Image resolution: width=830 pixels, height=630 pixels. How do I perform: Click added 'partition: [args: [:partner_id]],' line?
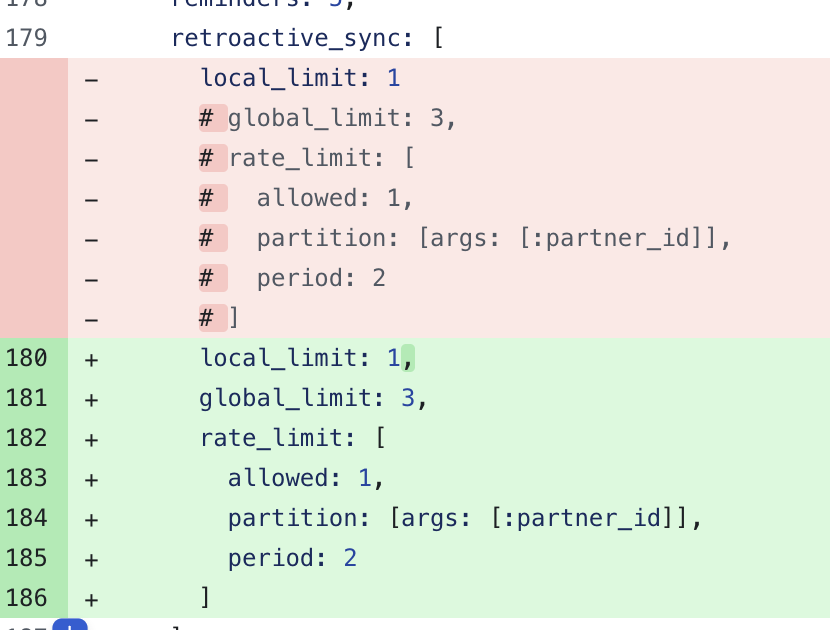pos(465,518)
